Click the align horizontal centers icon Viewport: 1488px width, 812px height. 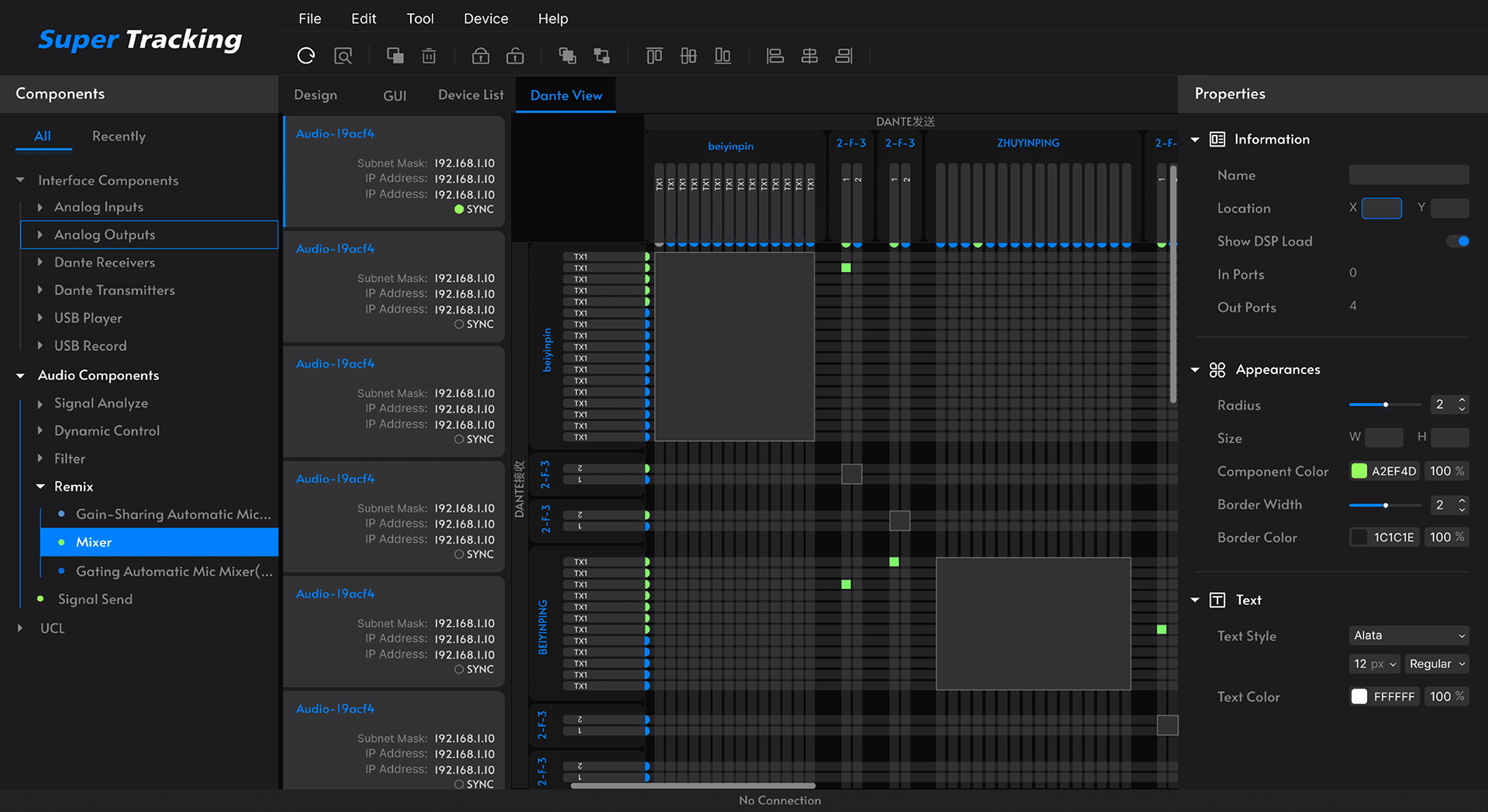click(x=809, y=56)
